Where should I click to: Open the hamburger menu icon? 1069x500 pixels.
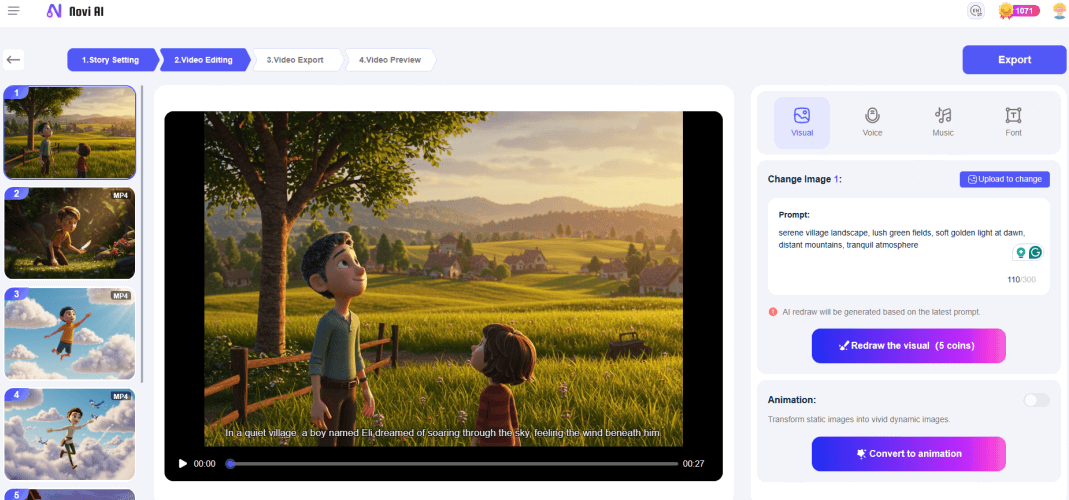coord(14,11)
